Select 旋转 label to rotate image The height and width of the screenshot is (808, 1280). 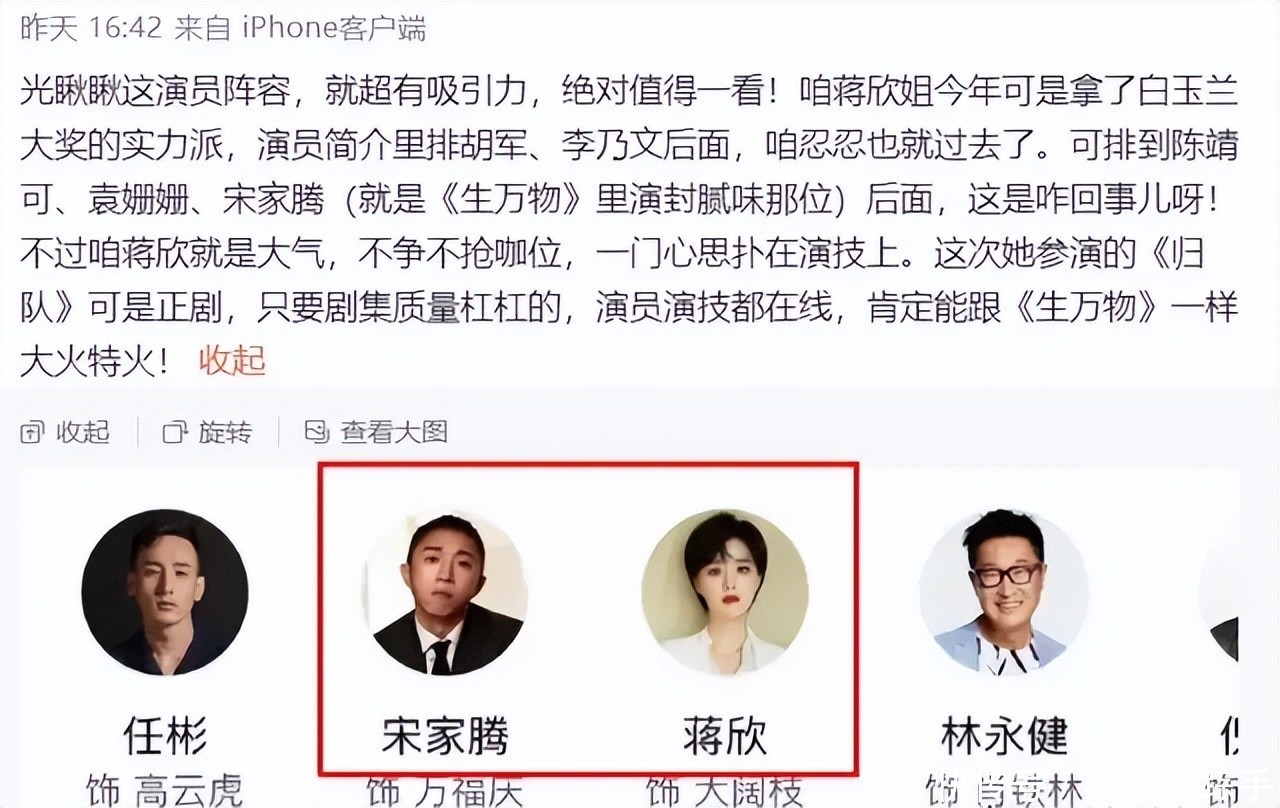tap(225, 433)
